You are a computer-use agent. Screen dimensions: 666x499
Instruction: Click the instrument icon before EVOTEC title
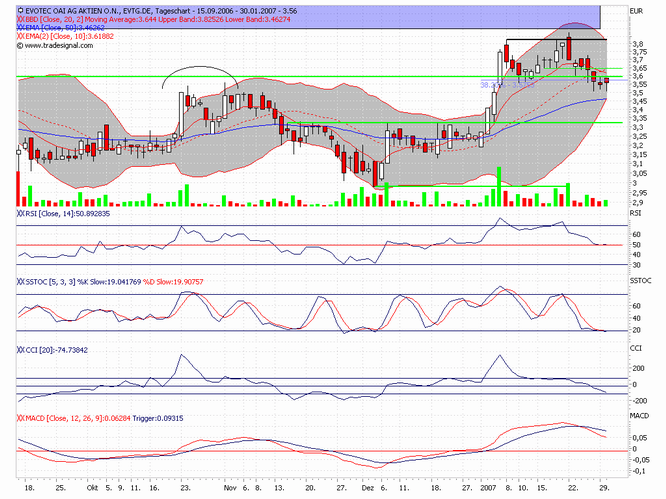coord(21,8)
